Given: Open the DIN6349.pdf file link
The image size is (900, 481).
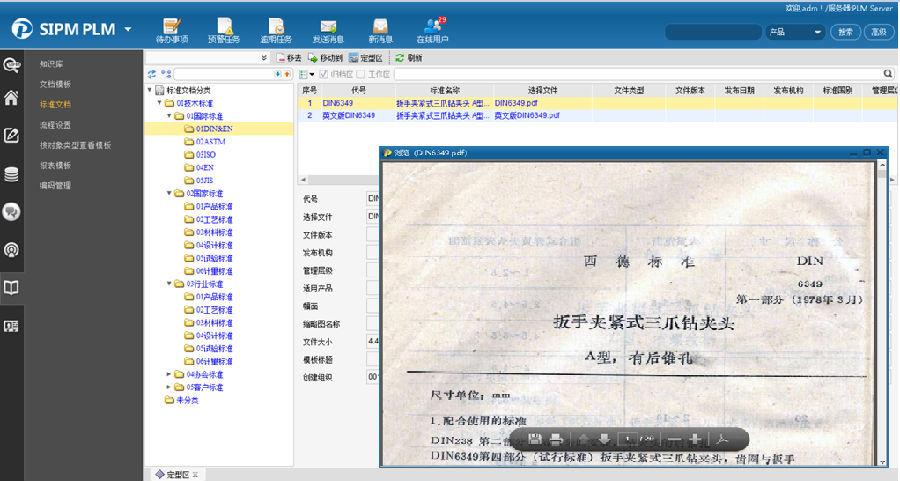Looking at the screenshot, I should pyautogui.click(x=516, y=103).
